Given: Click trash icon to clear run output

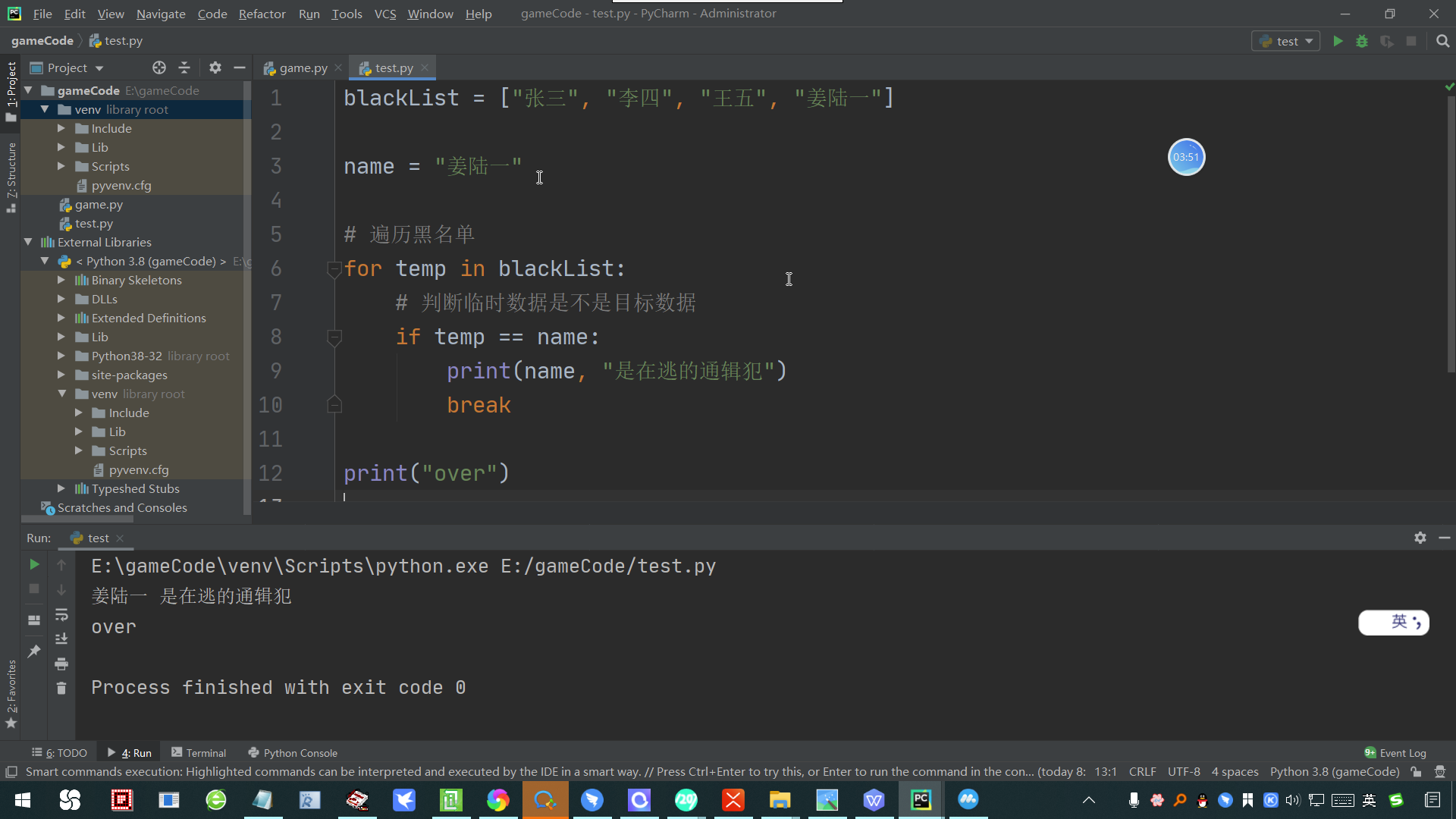Looking at the screenshot, I should (x=61, y=688).
